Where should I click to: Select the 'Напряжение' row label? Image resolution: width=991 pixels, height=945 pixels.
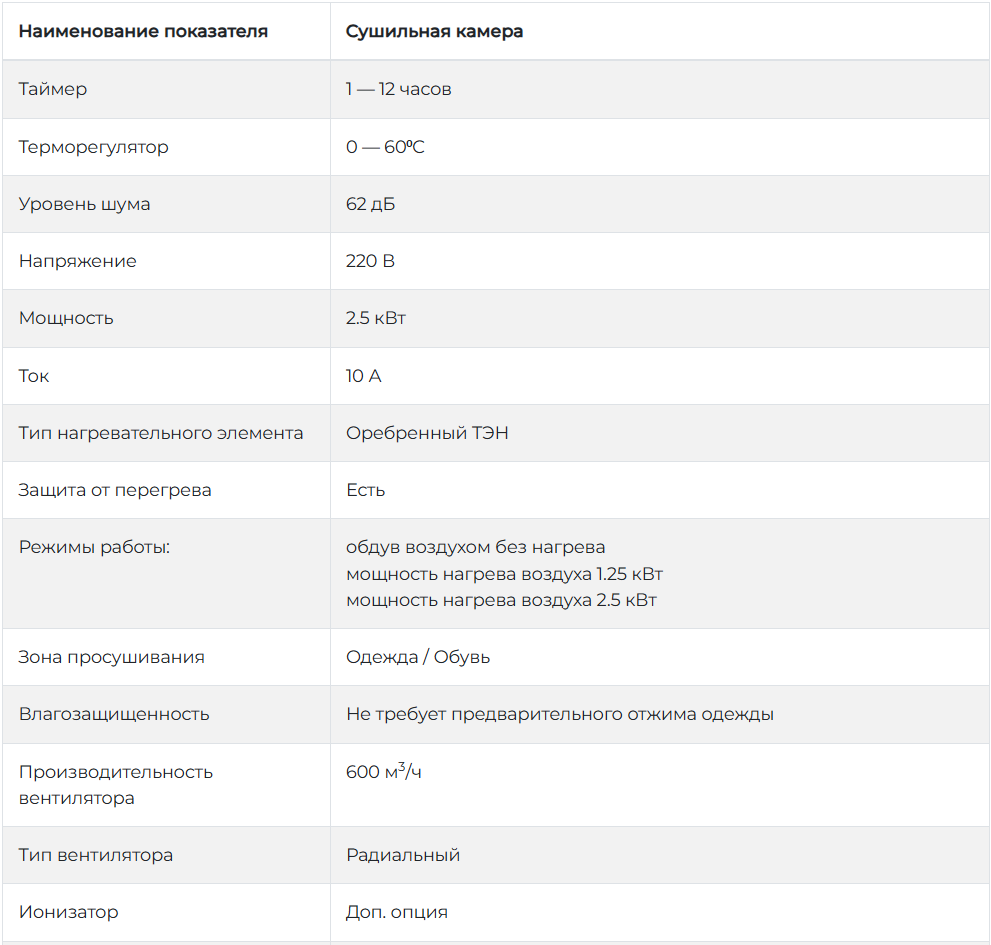78,261
